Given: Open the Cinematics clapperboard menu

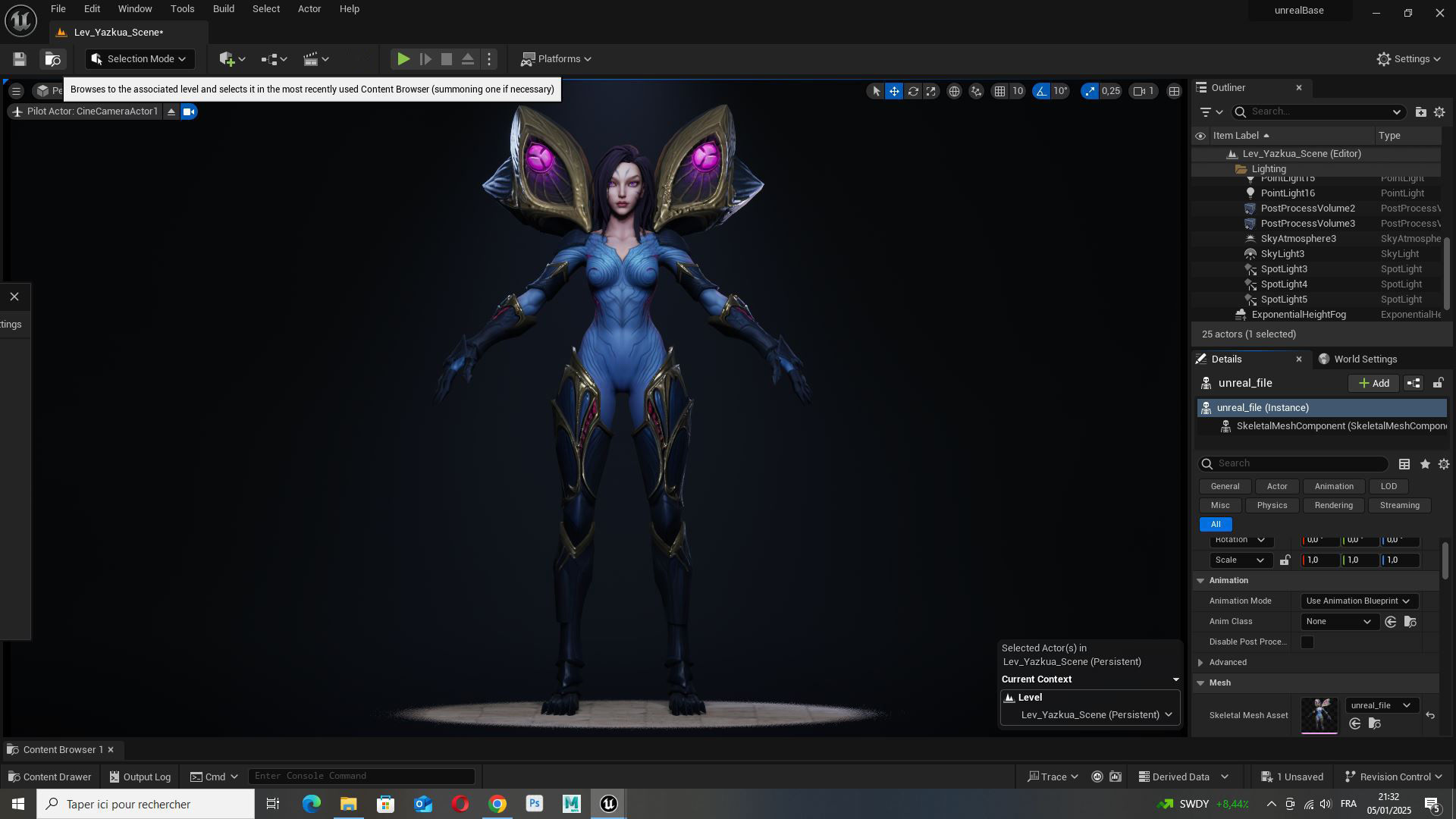Looking at the screenshot, I should (315, 59).
